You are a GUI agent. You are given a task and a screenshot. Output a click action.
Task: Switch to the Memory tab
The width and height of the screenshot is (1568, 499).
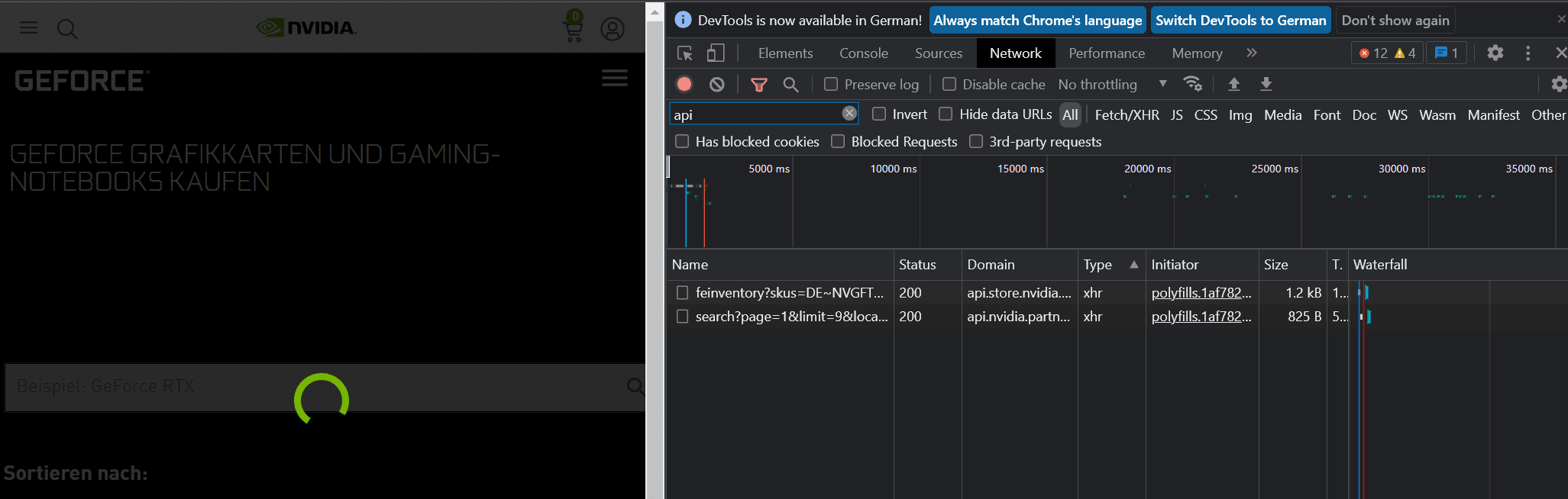[x=1197, y=53]
